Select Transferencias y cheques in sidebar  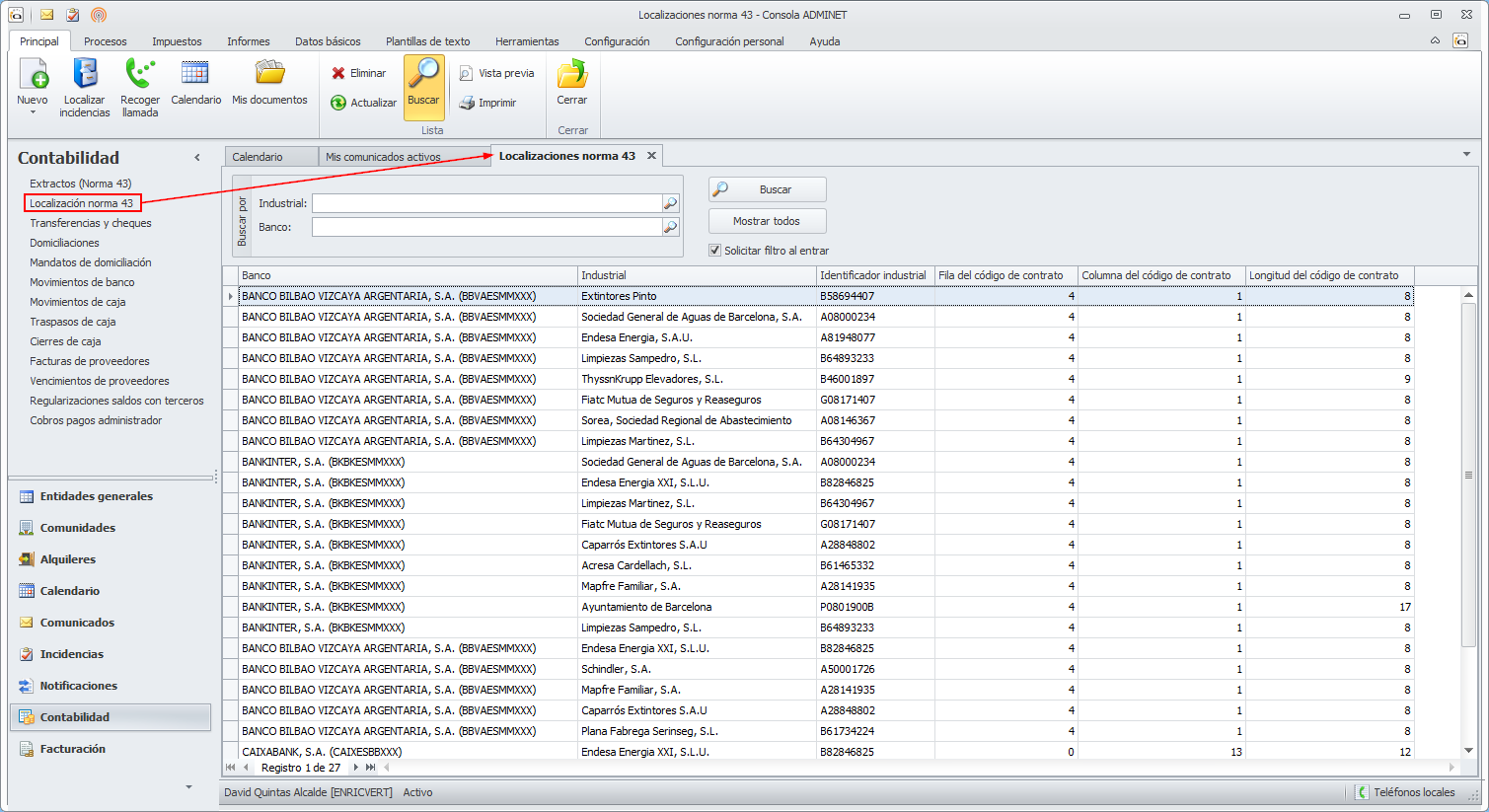[91, 223]
